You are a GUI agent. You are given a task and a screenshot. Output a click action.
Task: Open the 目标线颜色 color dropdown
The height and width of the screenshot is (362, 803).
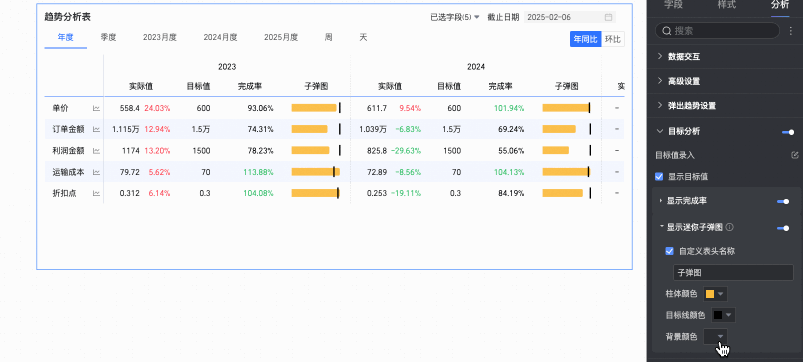tap(724, 315)
